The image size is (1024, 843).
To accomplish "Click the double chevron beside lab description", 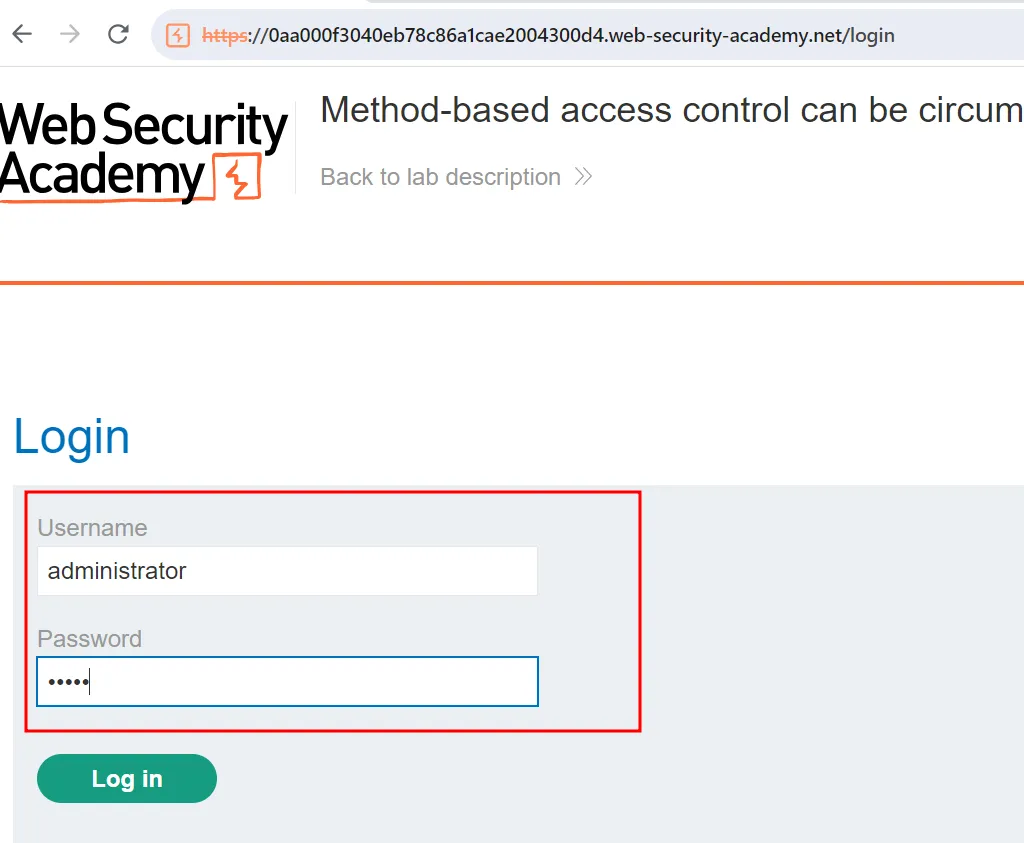I will (584, 177).
